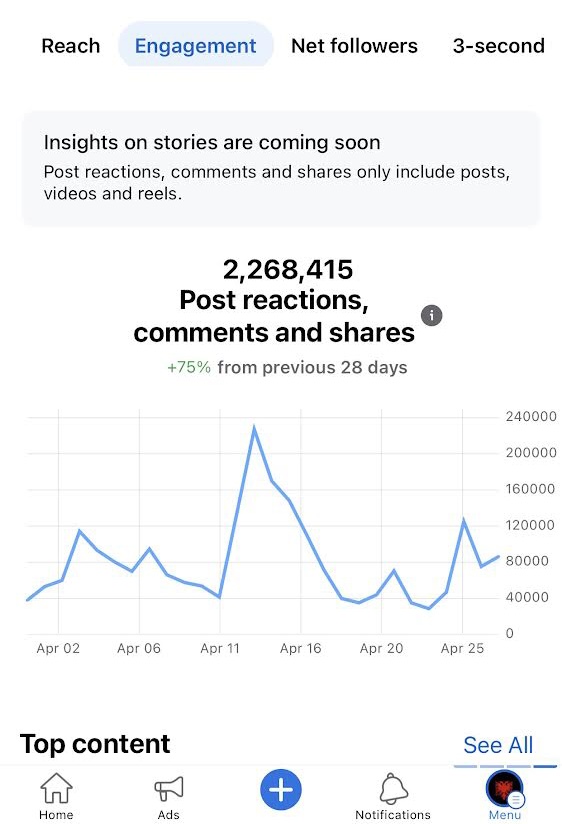Open the Notifications bell icon
Screen dimensions: 562x824
[393, 788]
